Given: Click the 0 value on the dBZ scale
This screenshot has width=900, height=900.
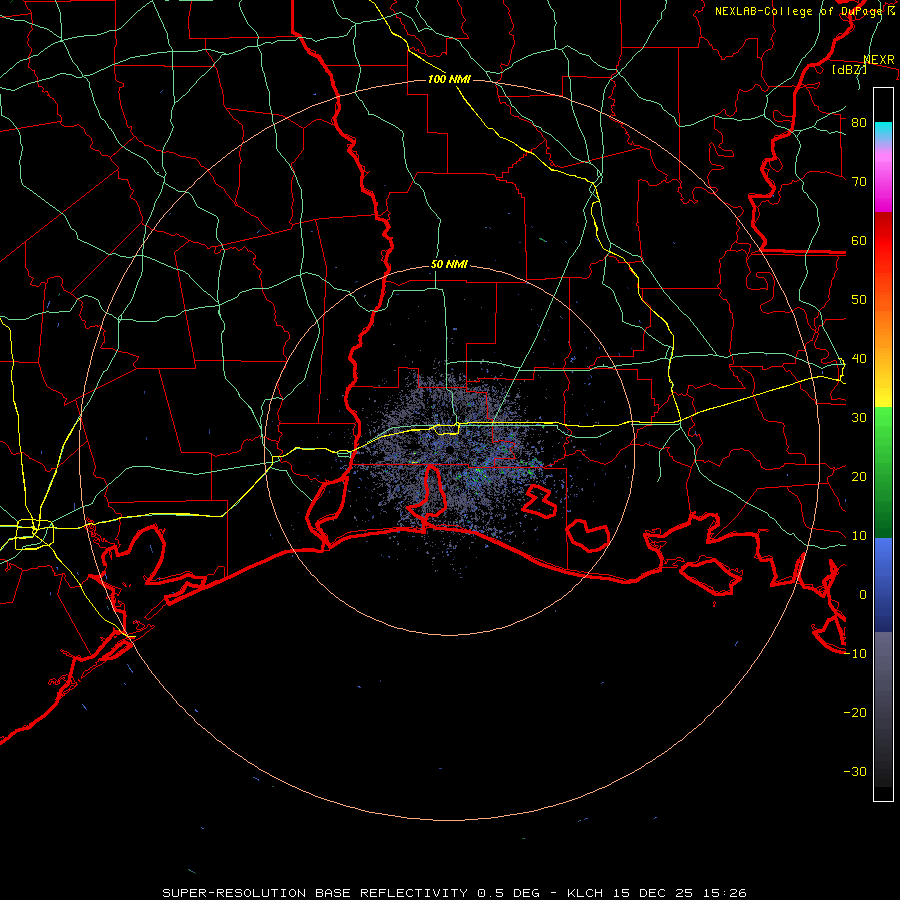Looking at the screenshot, I should (x=863, y=595).
